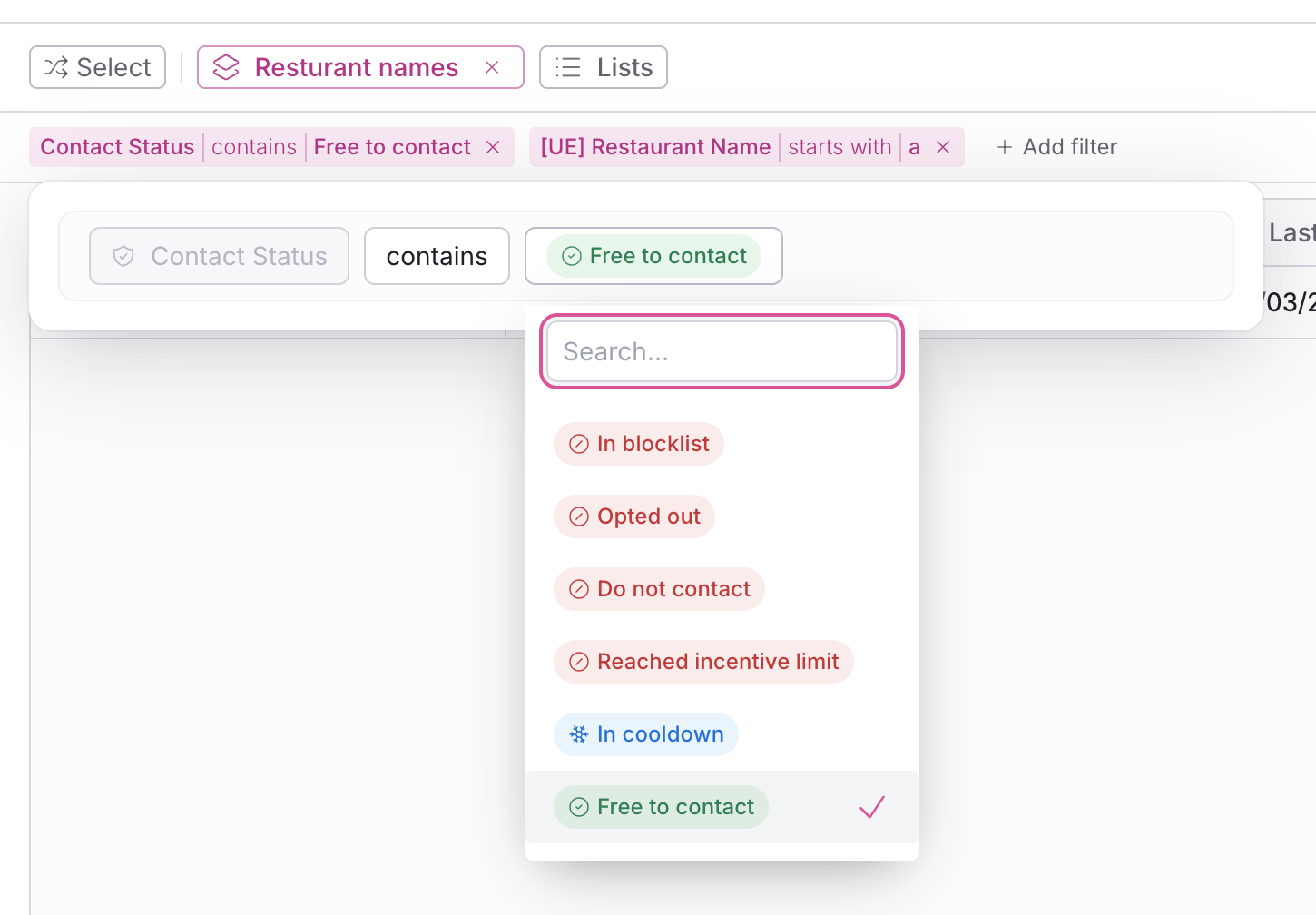Image resolution: width=1316 pixels, height=915 pixels.
Task: Focus the Search input in dropdown
Action: 722,351
